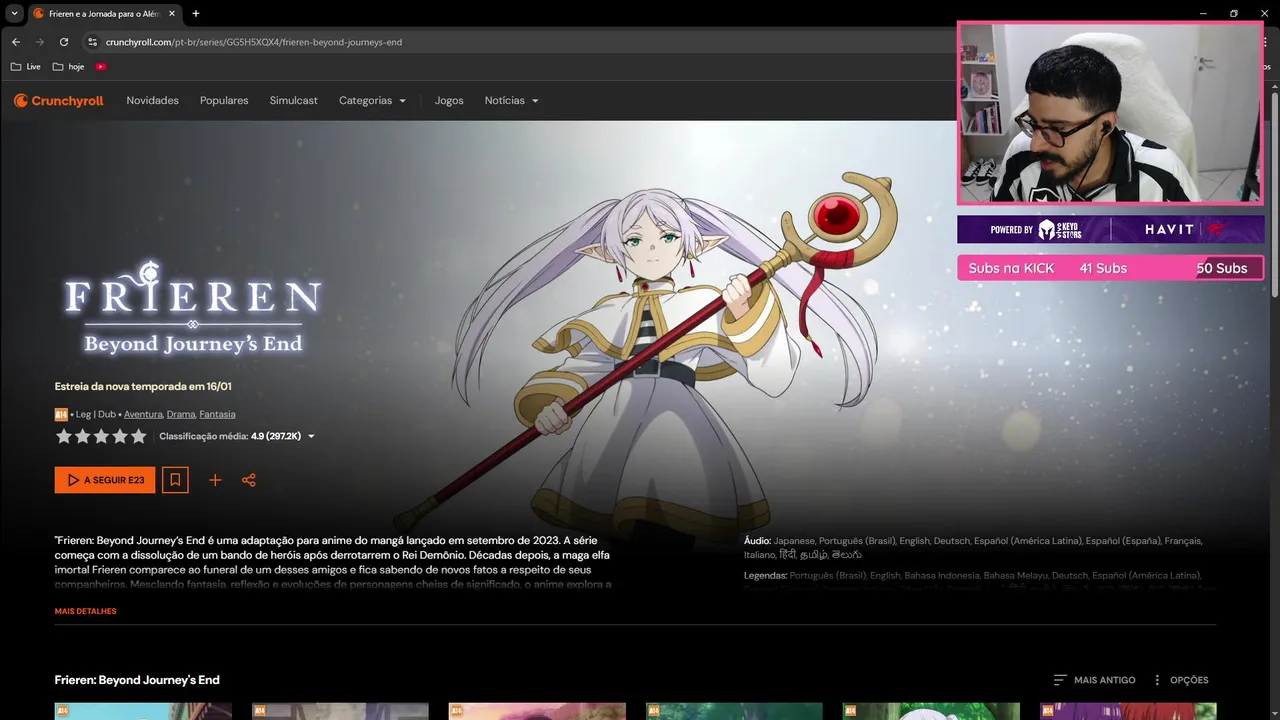Open the hoje bookmarks folder
Viewport: 1280px width, 720px height.
tap(69, 67)
